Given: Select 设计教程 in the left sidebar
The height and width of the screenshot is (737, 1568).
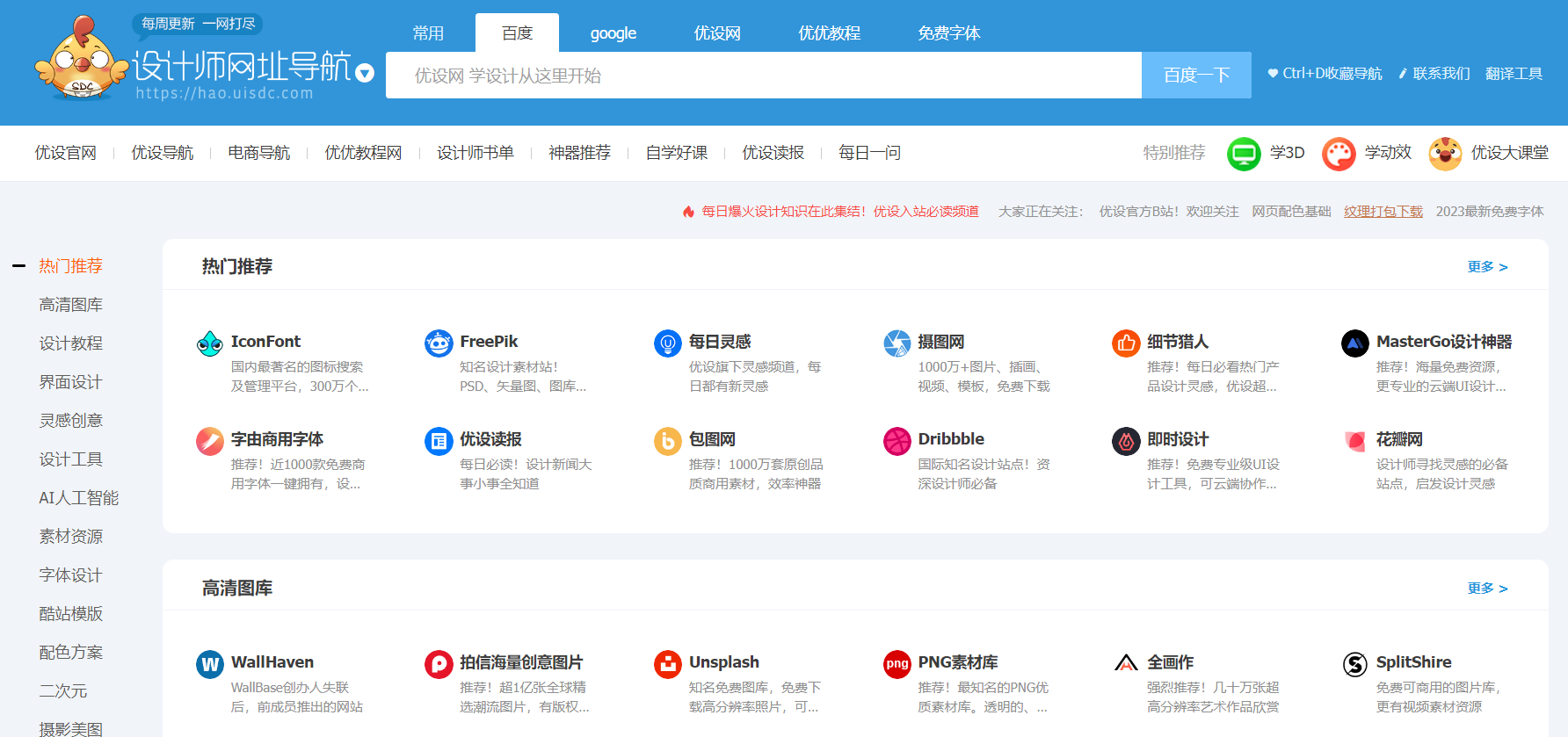Looking at the screenshot, I should tap(70, 343).
